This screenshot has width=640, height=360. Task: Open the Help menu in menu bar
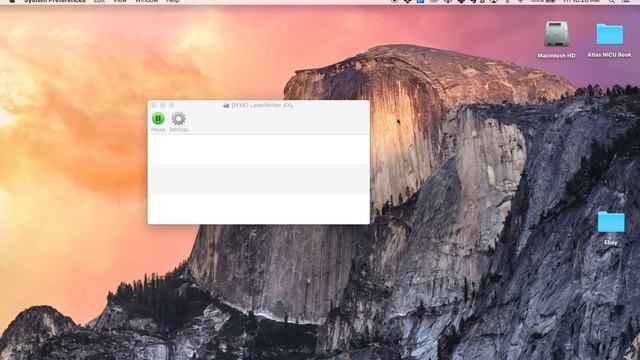[173, 1]
